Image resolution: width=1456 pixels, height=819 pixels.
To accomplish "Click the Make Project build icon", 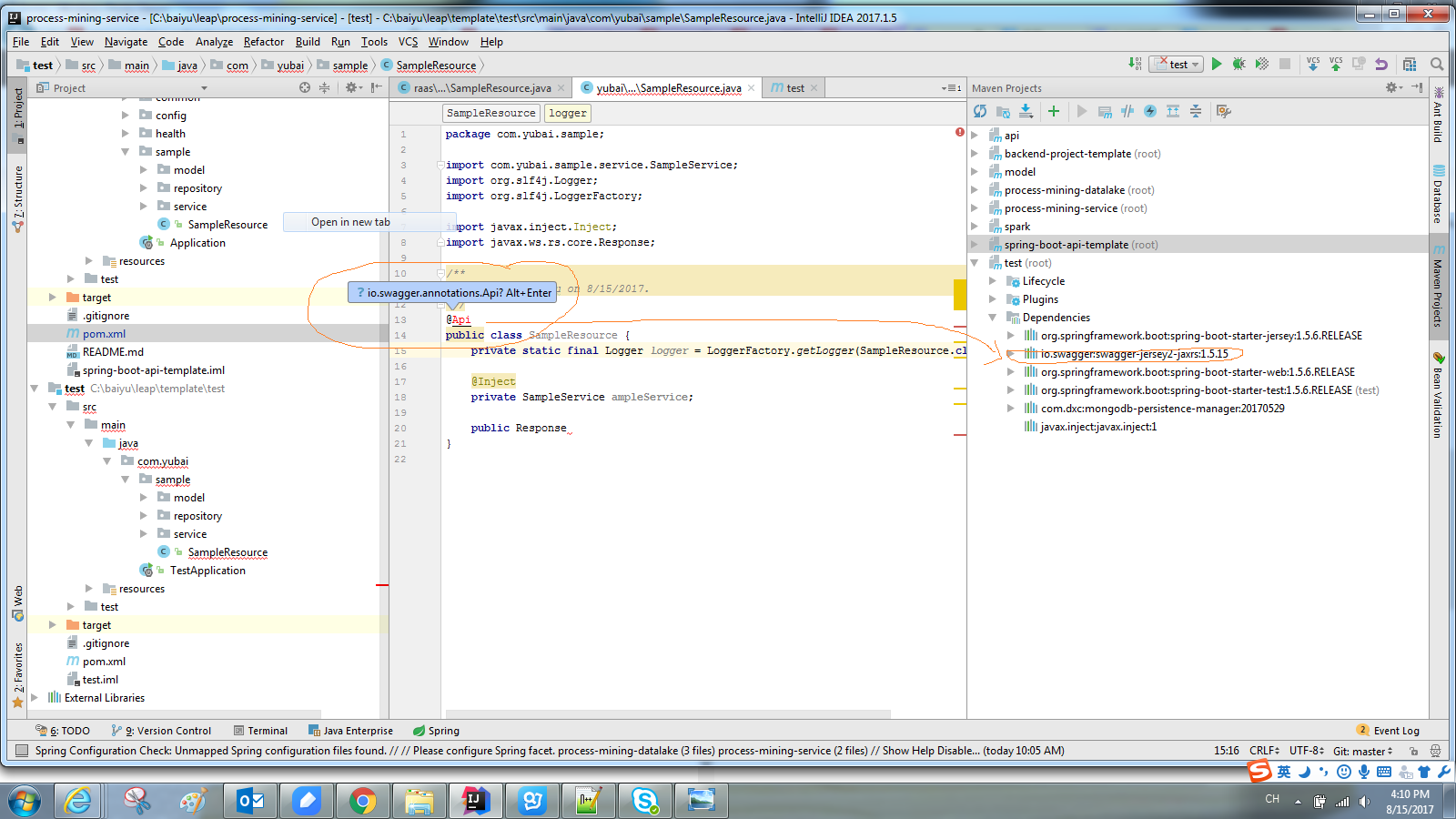I will pyautogui.click(x=1135, y=64).
